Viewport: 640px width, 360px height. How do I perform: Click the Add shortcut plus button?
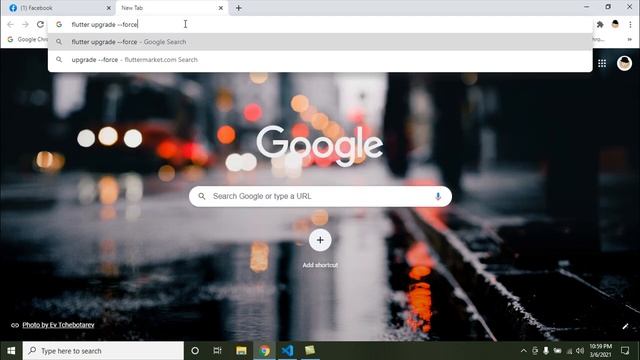pos(320,240)
